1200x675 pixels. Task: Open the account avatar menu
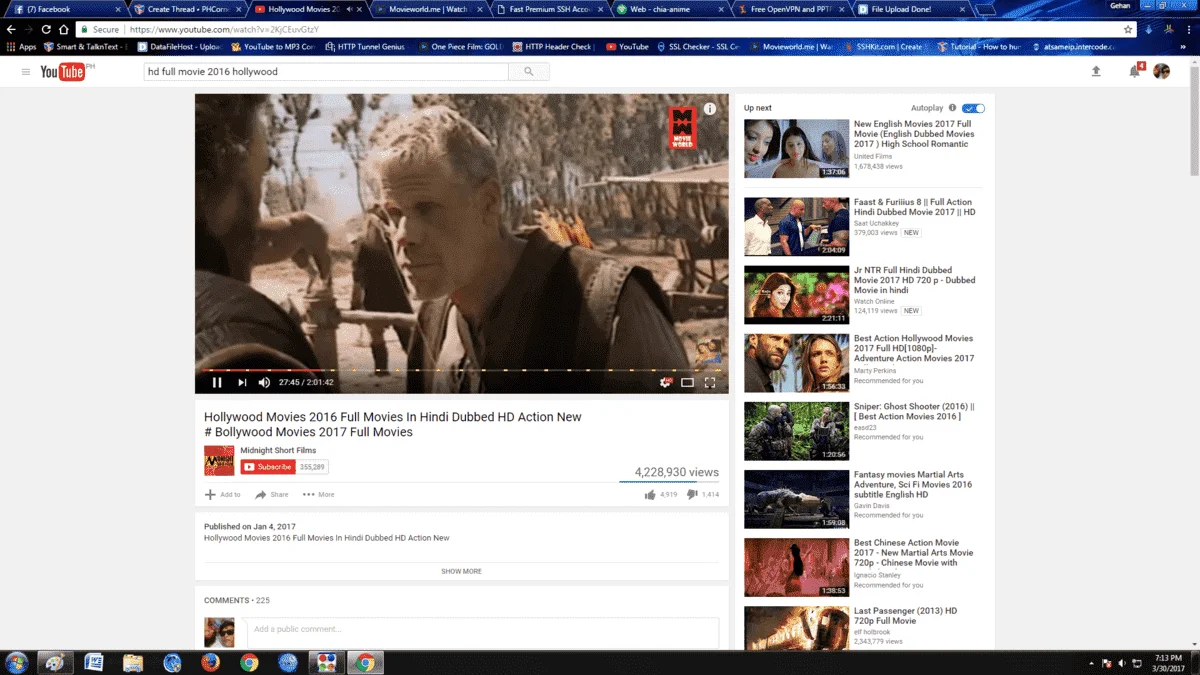1162,72
